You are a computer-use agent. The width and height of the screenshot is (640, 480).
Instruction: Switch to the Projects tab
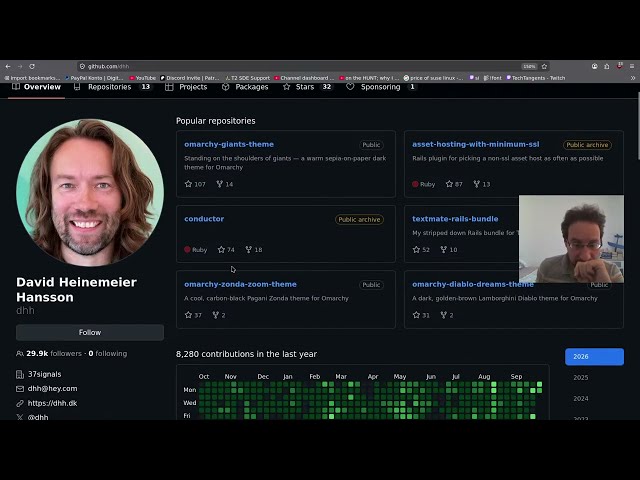[186, 87]
